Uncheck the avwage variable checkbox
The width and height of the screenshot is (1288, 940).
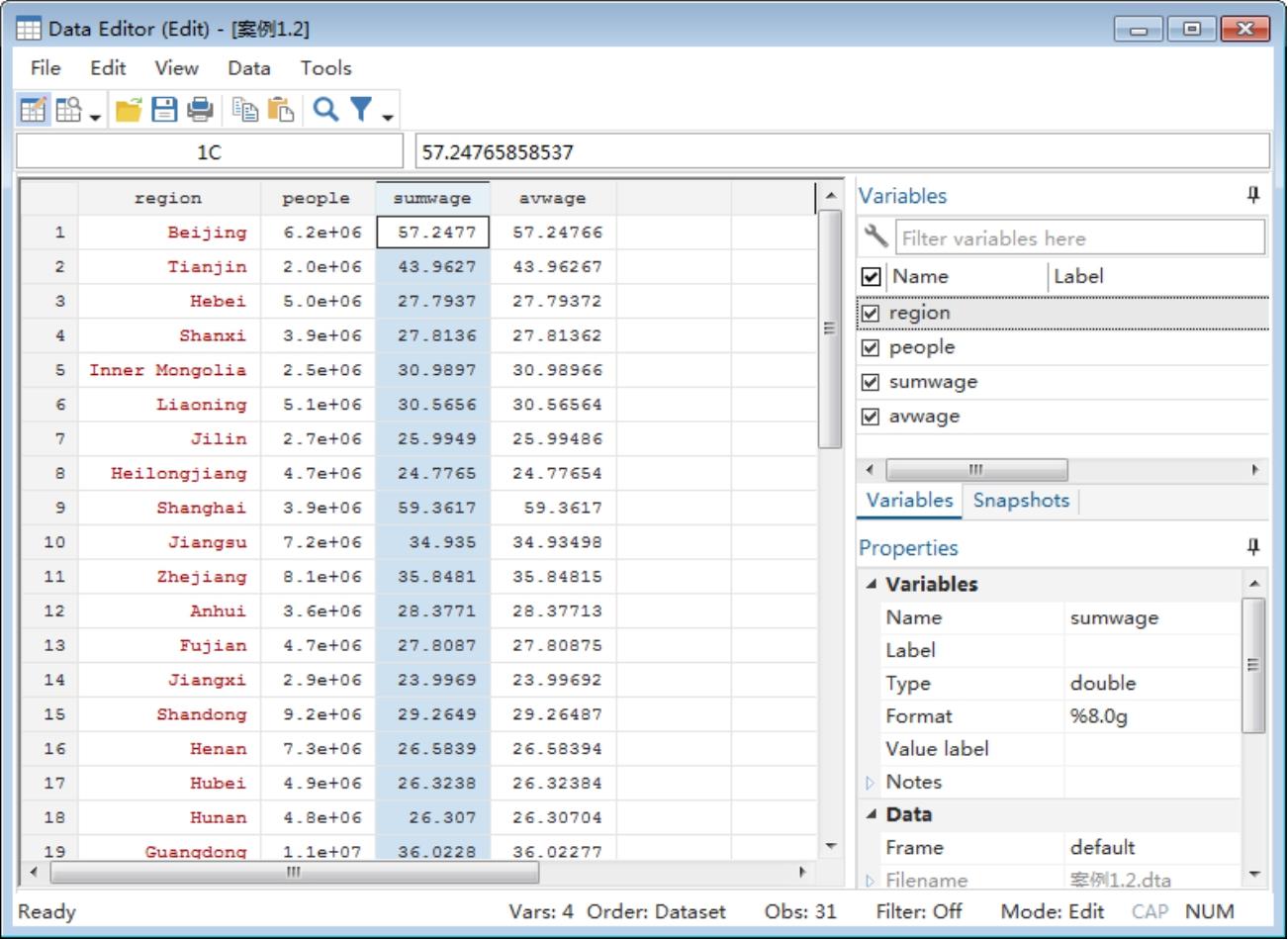[871, 418]
